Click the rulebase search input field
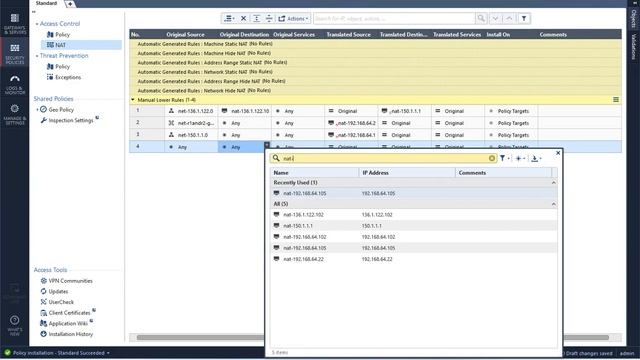The image size is (640, 360). (x=394, y=18)
